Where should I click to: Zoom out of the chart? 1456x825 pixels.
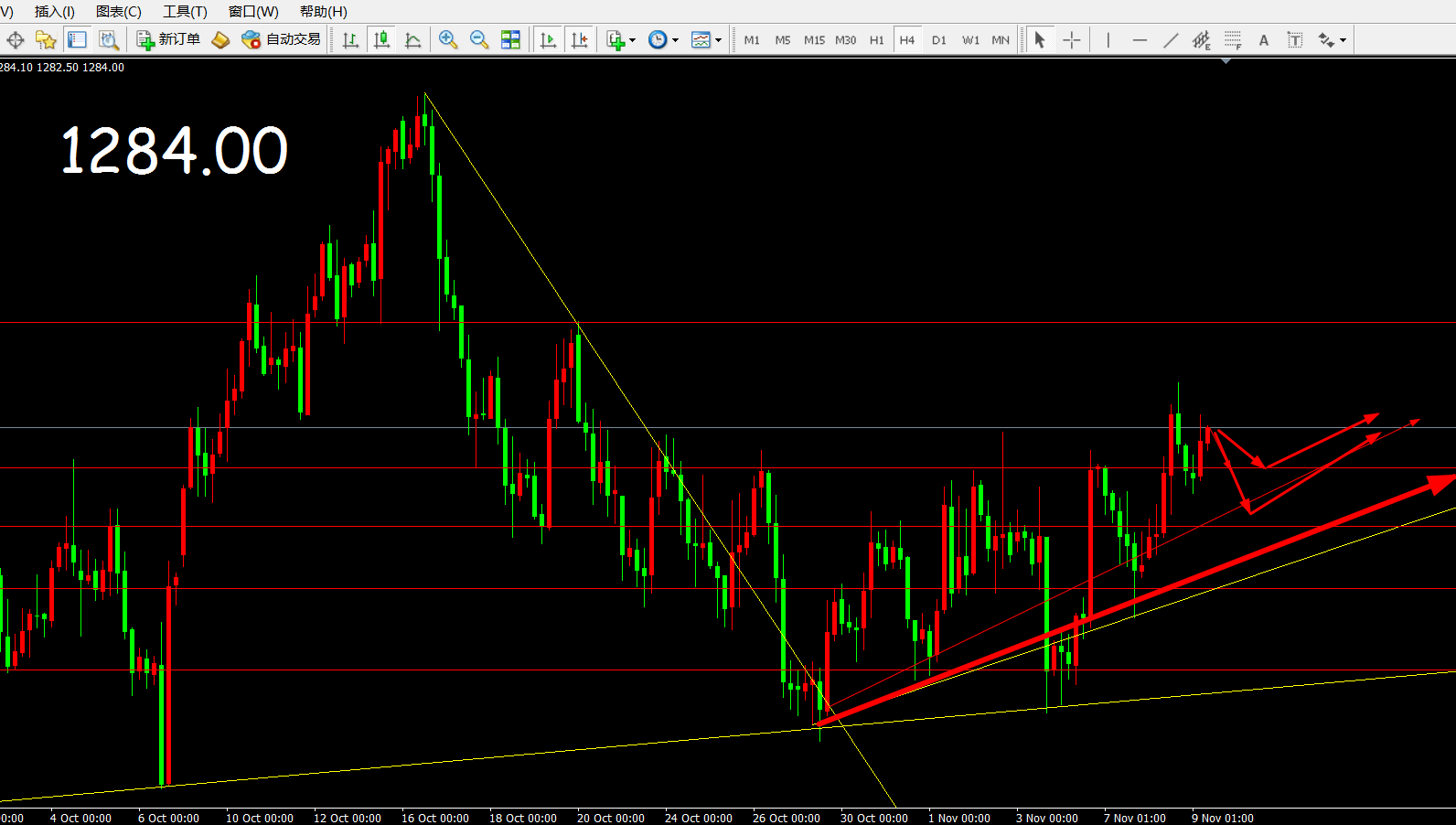(478, 39)
